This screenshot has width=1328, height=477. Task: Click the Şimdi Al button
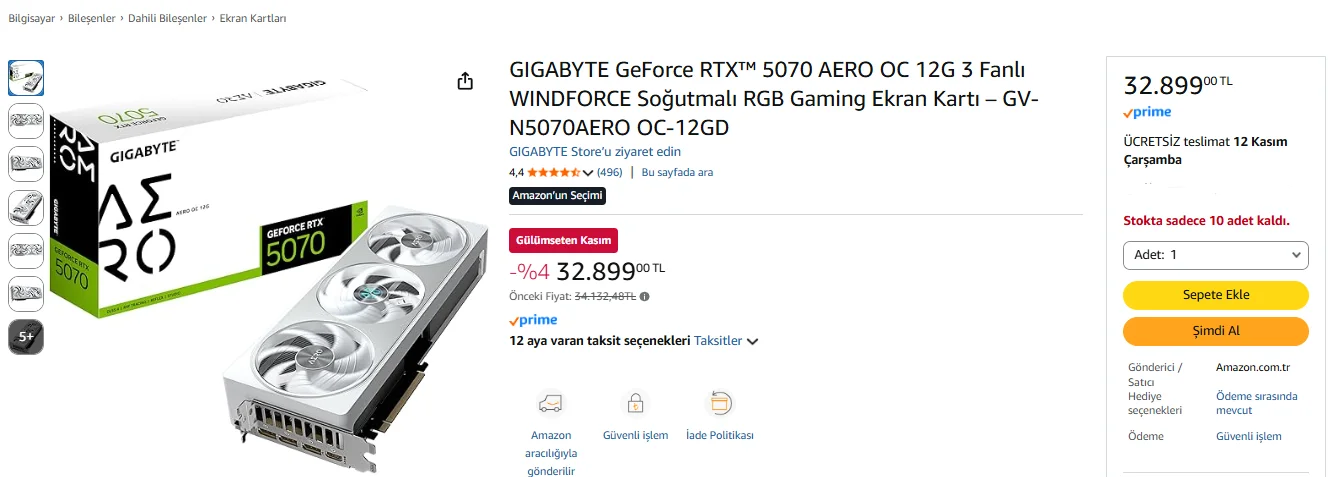click(x=1215, y=331)
